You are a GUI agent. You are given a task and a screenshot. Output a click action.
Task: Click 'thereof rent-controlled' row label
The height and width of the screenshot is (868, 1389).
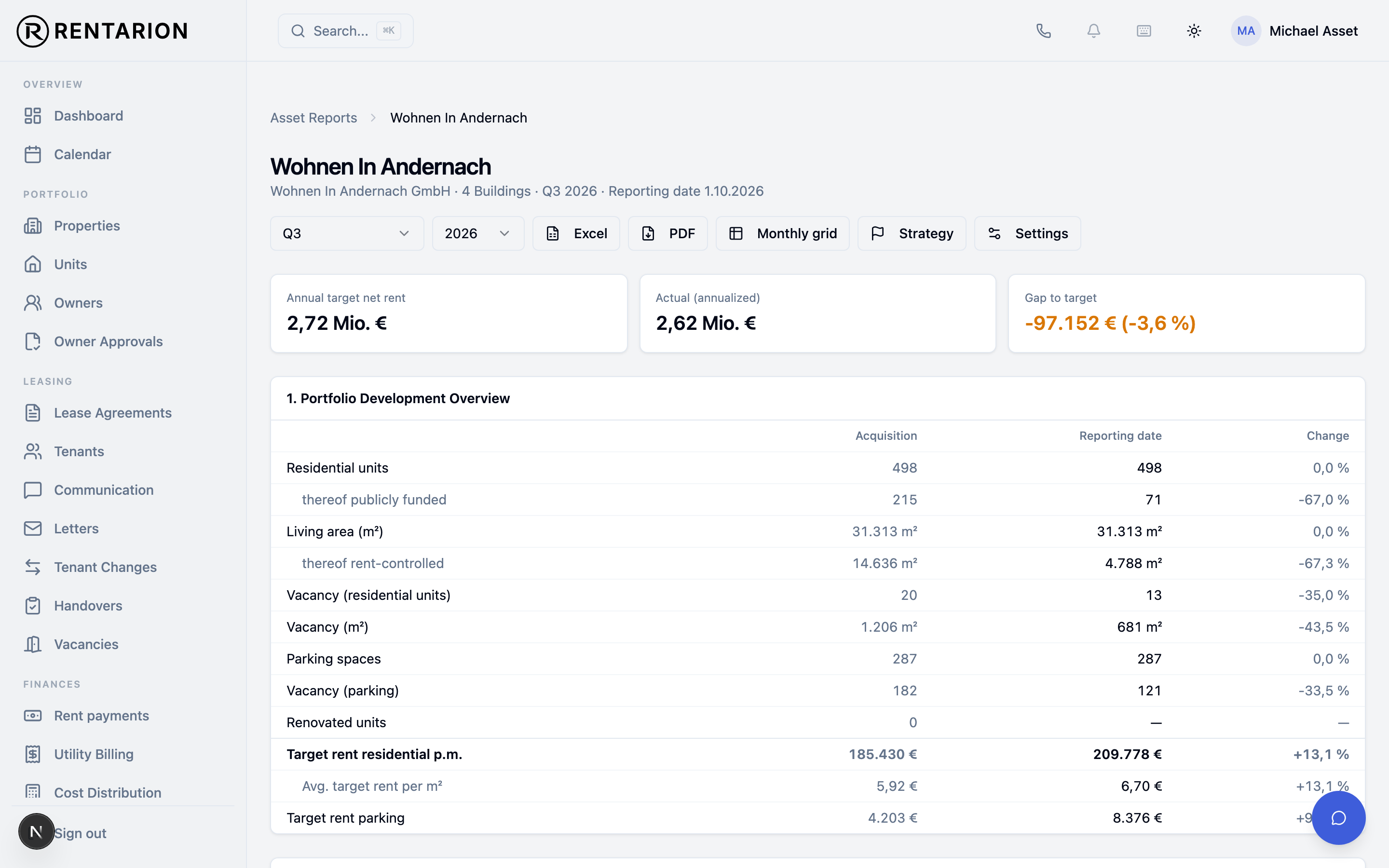[373, 563]
